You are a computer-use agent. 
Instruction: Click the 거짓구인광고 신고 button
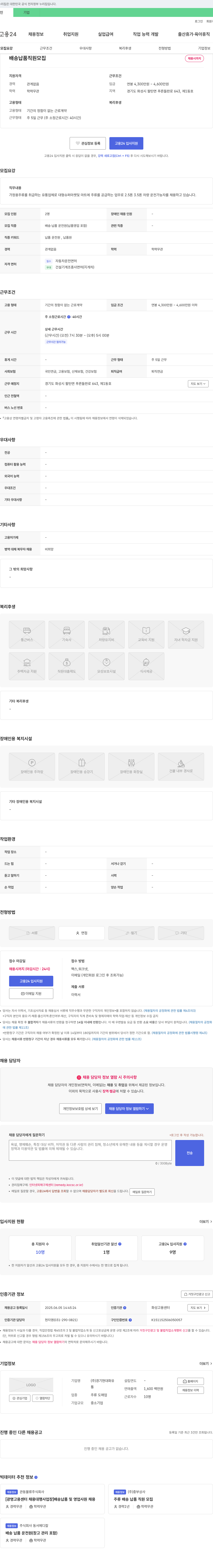[197, 1294]
